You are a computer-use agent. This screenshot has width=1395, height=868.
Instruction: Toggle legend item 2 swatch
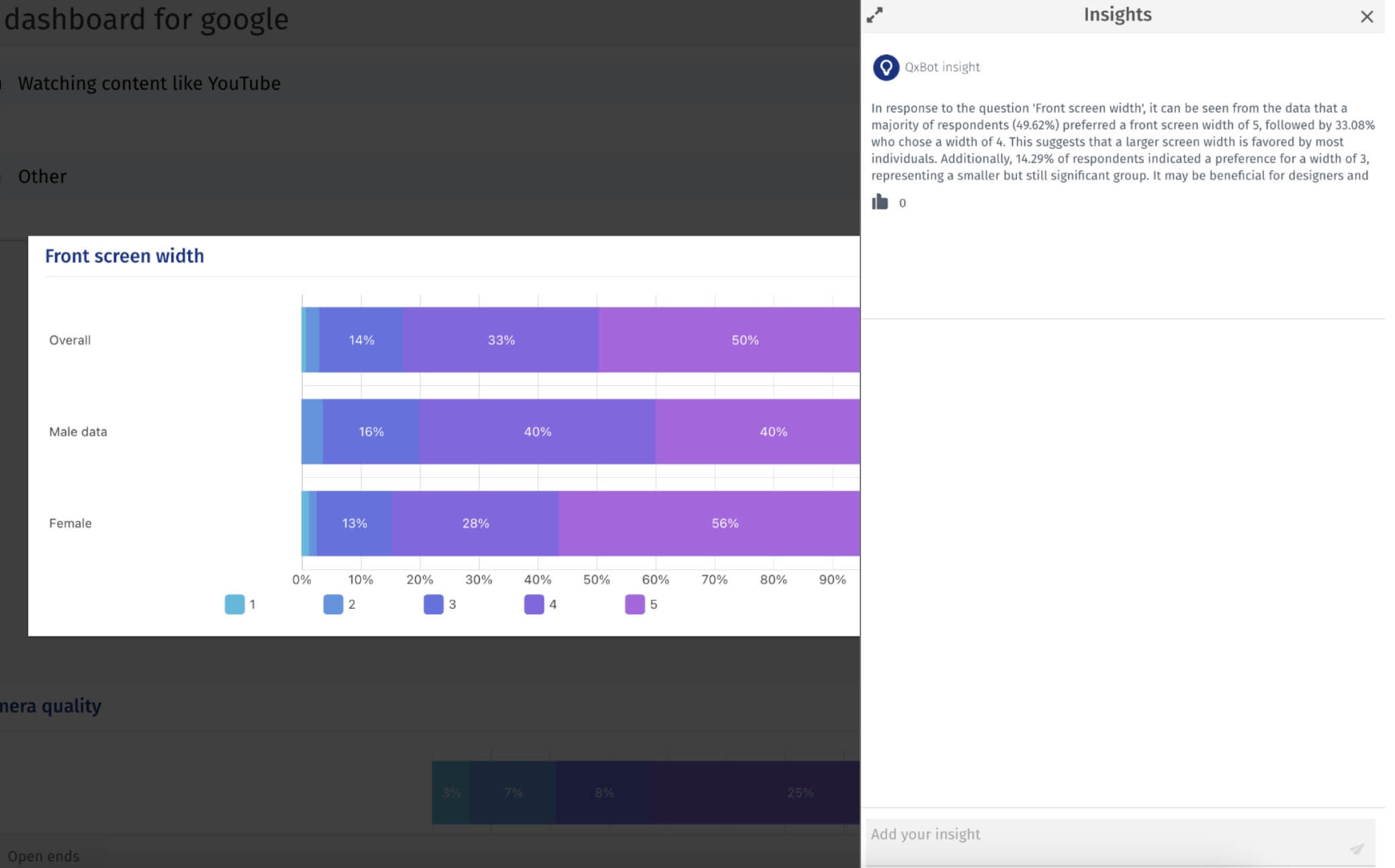pyautogui.click(x=333, y=604)
